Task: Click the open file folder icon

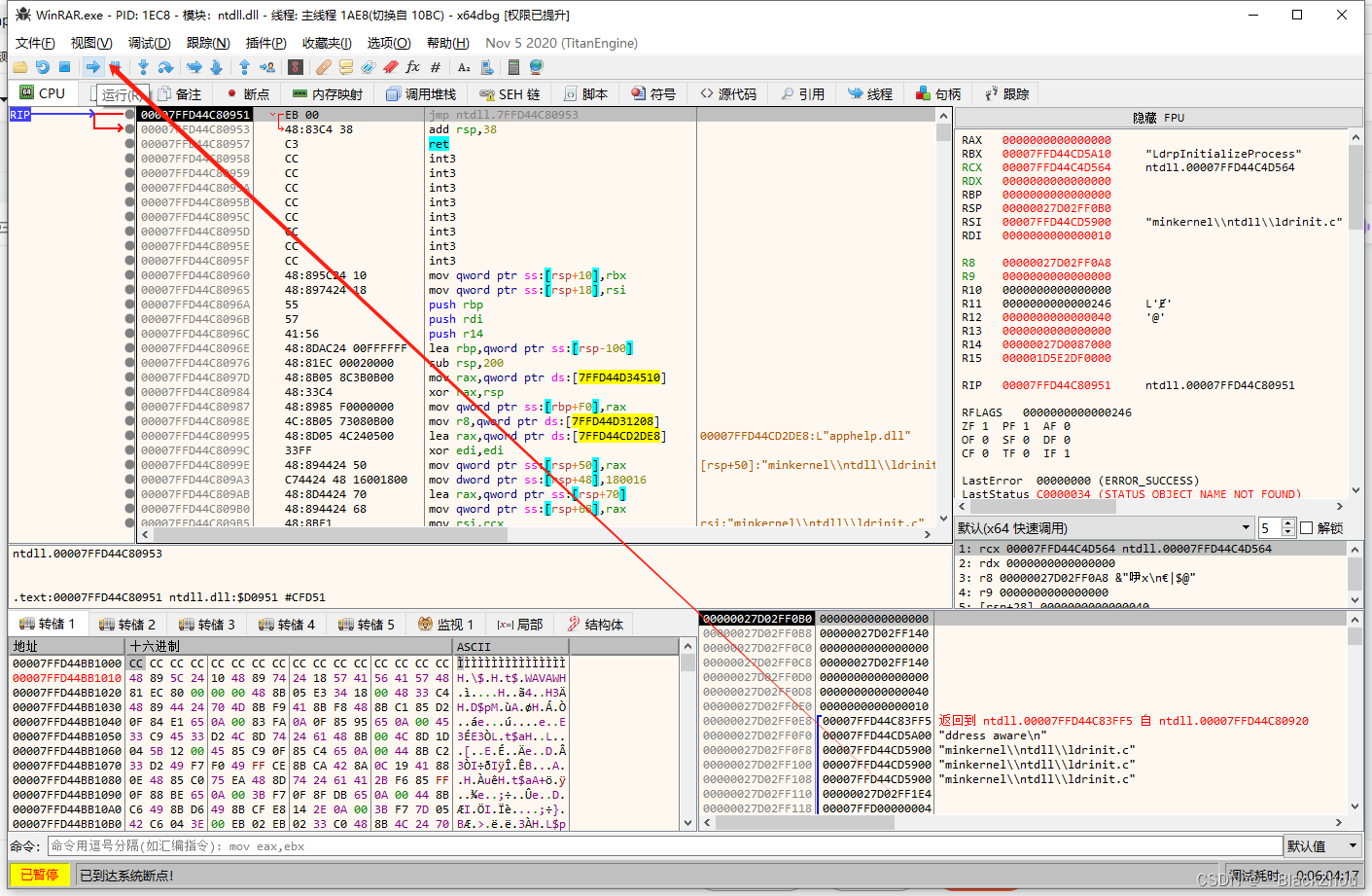Action: [19, 67]
